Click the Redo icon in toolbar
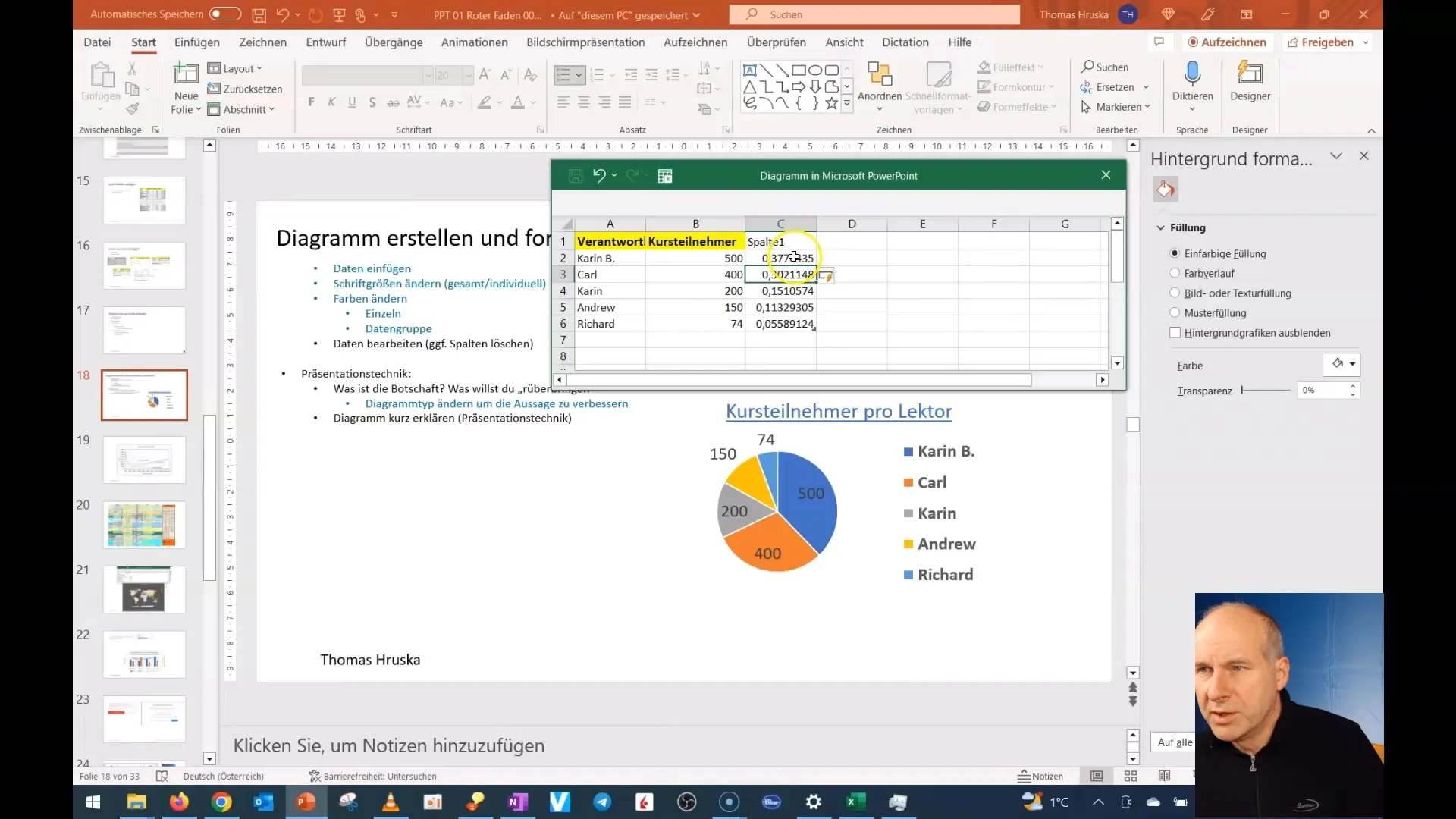This screenshot has height=819, width=1456. point(318,14)
